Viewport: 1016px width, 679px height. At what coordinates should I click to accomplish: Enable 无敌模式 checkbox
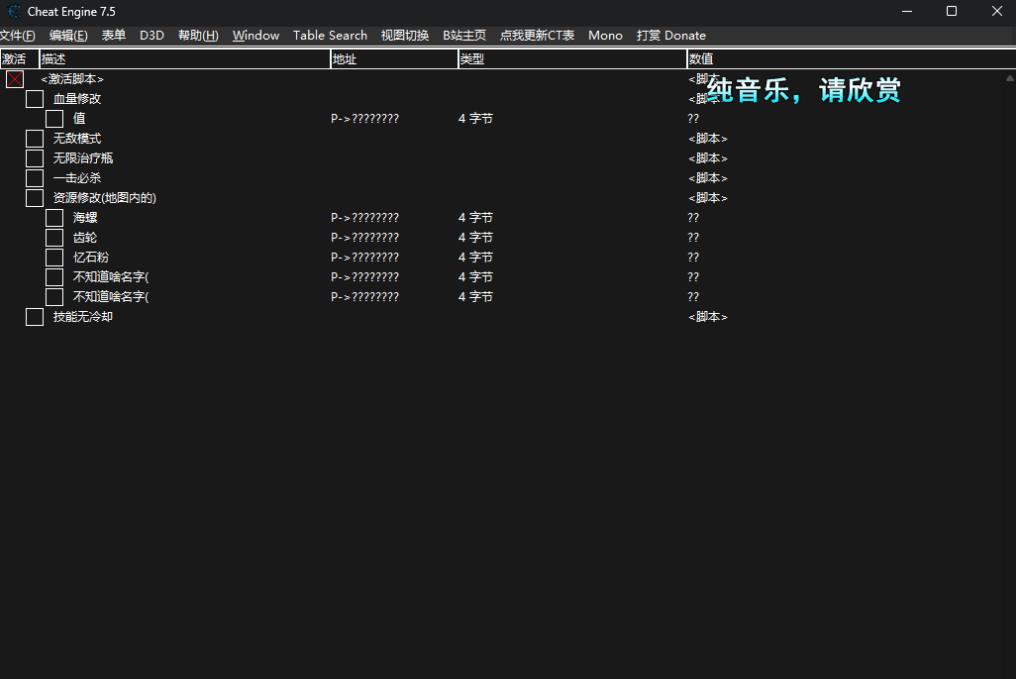34,139
